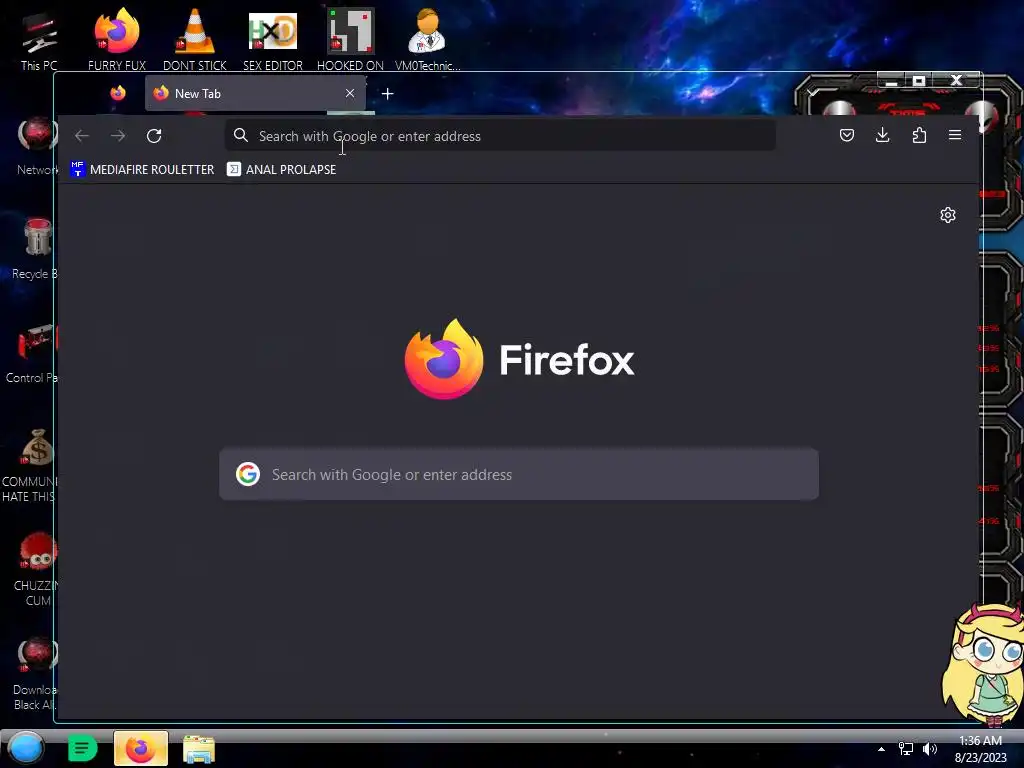Reload the current Firefox page
This screenshot has width=1024, height=768.
[x=154, y=136]
